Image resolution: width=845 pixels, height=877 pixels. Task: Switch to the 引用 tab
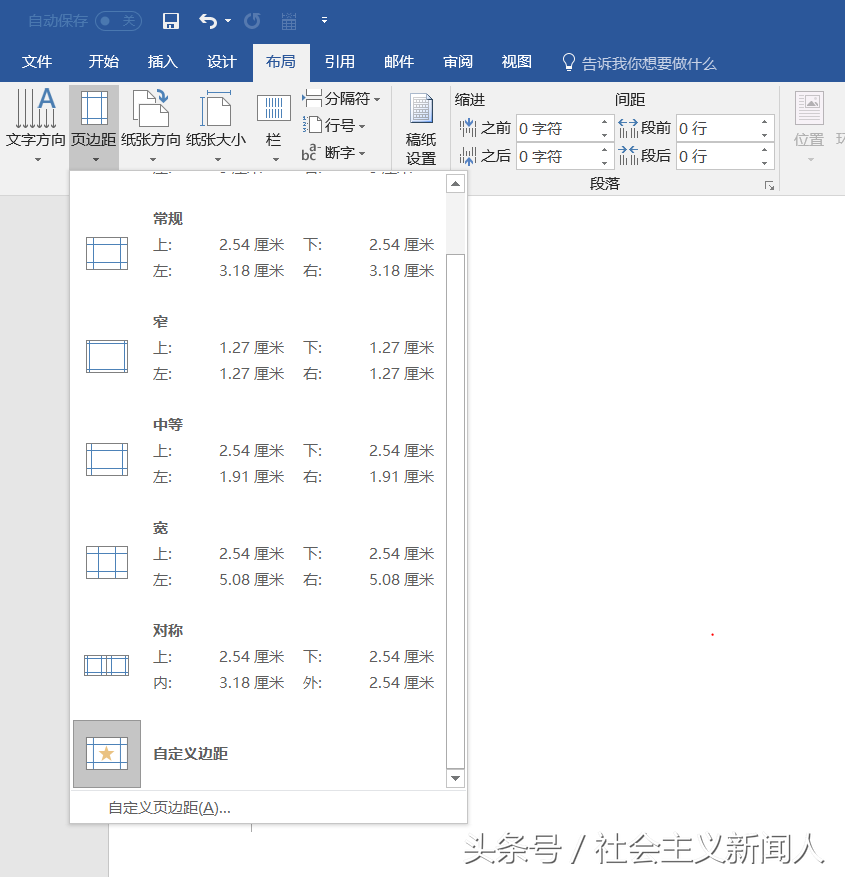340,62
